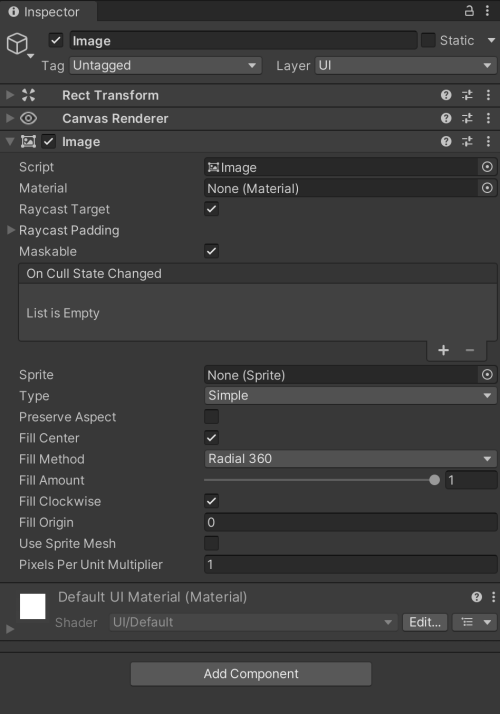
Task: Select the Inspector tab
Action: pos(45,11)
